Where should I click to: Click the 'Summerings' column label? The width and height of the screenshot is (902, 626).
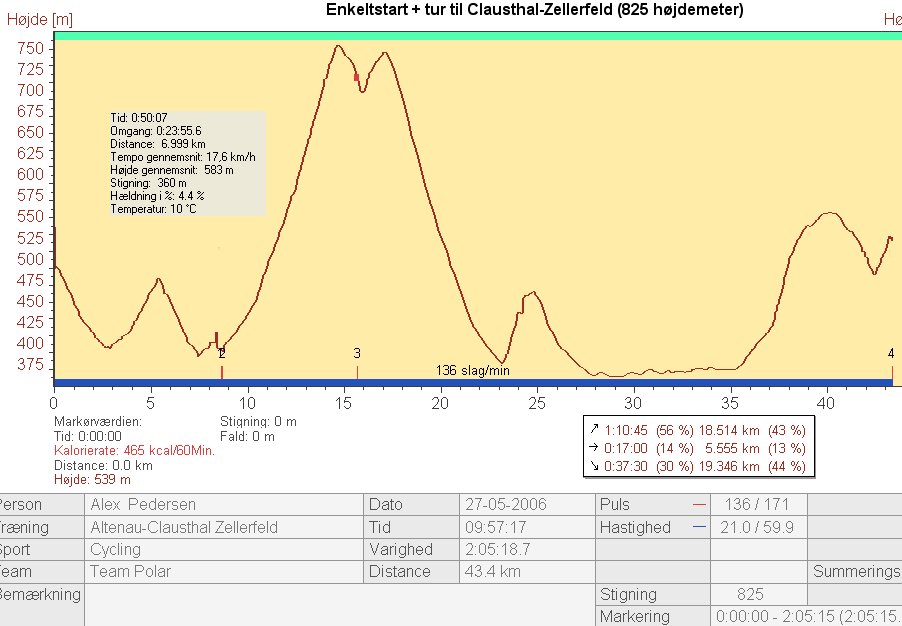click(857, 571)
